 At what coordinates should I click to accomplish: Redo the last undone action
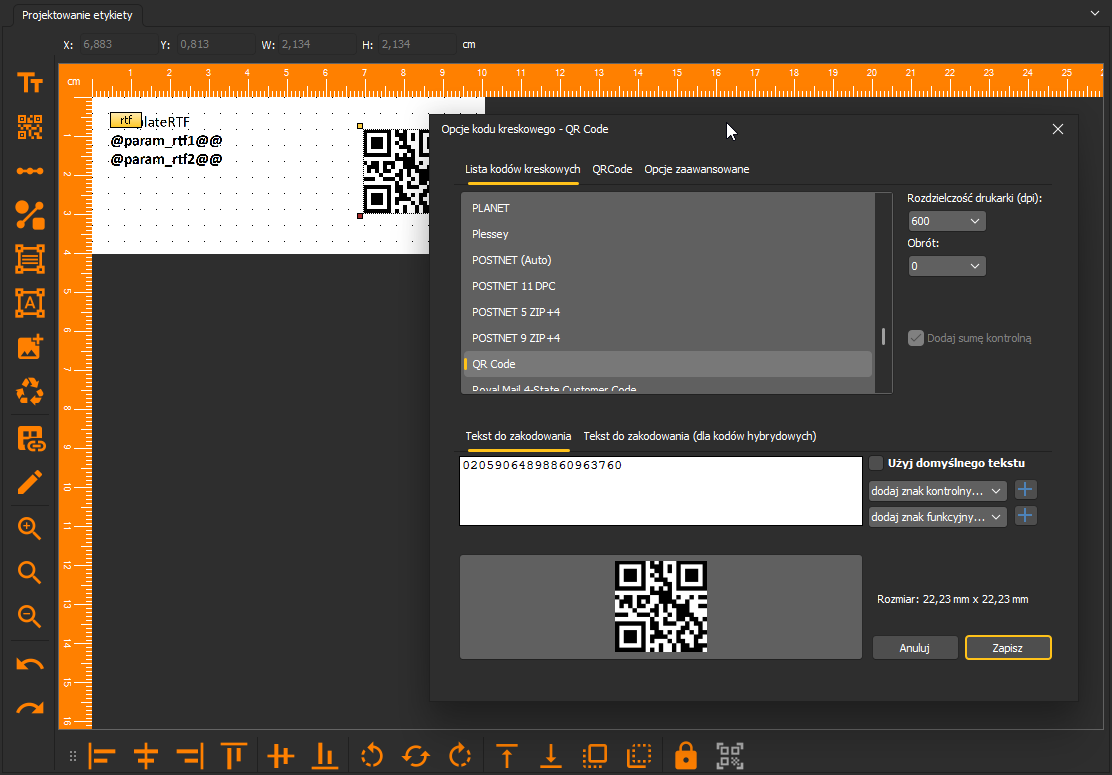coord(30,708)
